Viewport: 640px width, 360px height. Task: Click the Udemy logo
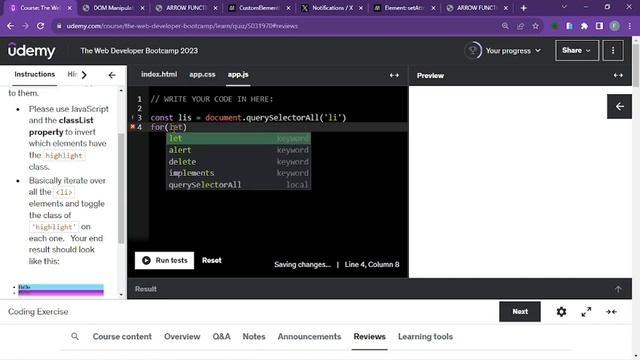coord(31,51)
